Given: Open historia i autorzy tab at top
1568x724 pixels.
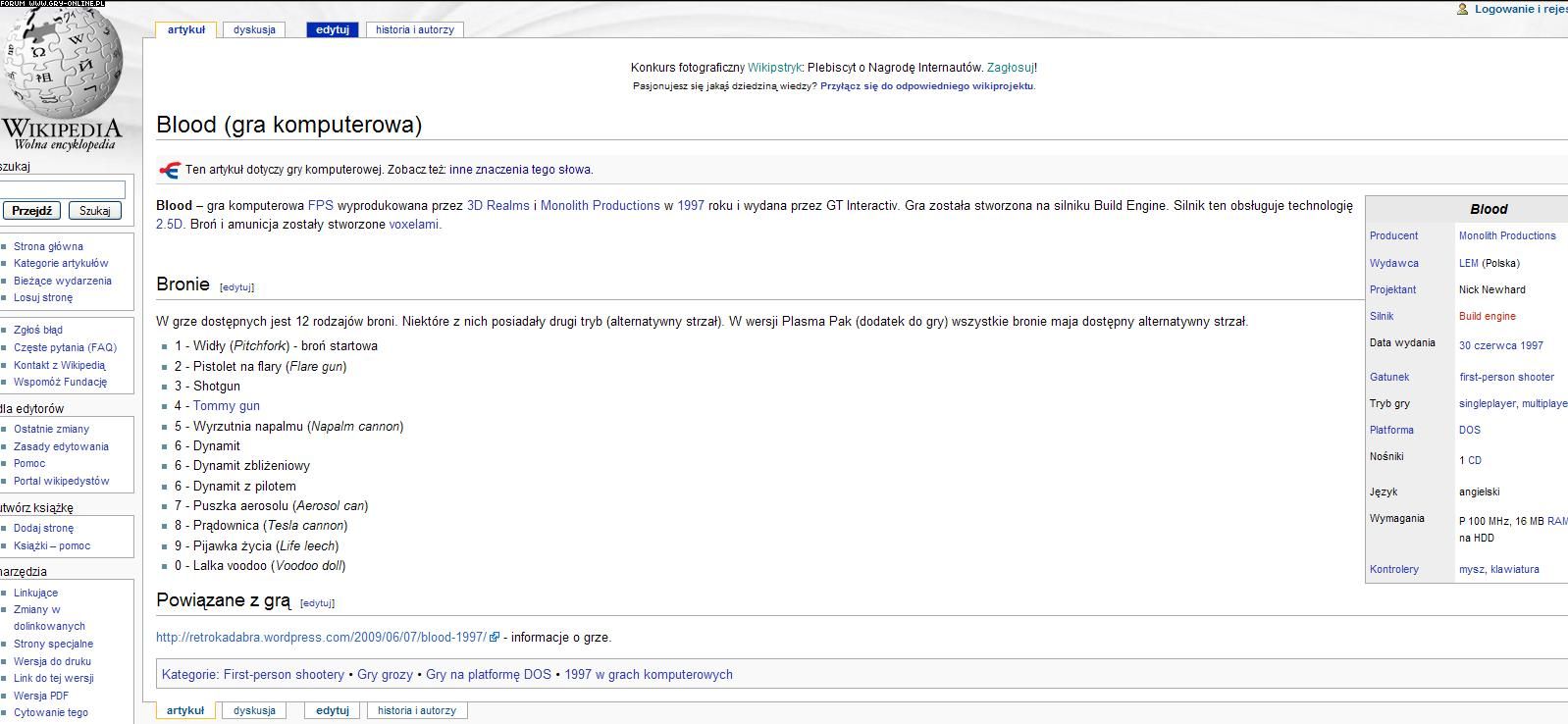Looking at the screenshot, I should pyautogui.click(x=415, y=29).
